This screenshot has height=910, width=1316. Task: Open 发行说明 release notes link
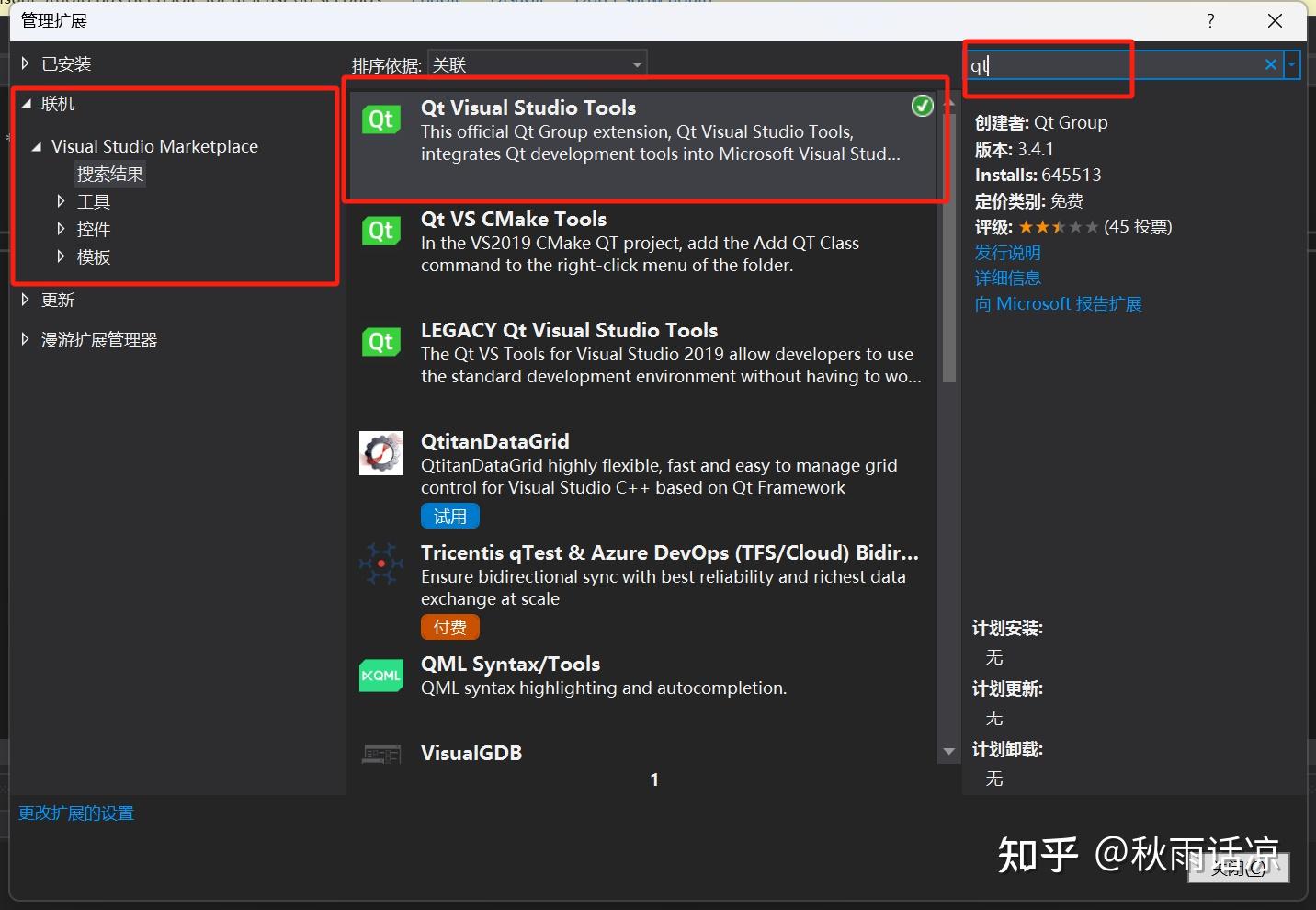click(1007, 252)
